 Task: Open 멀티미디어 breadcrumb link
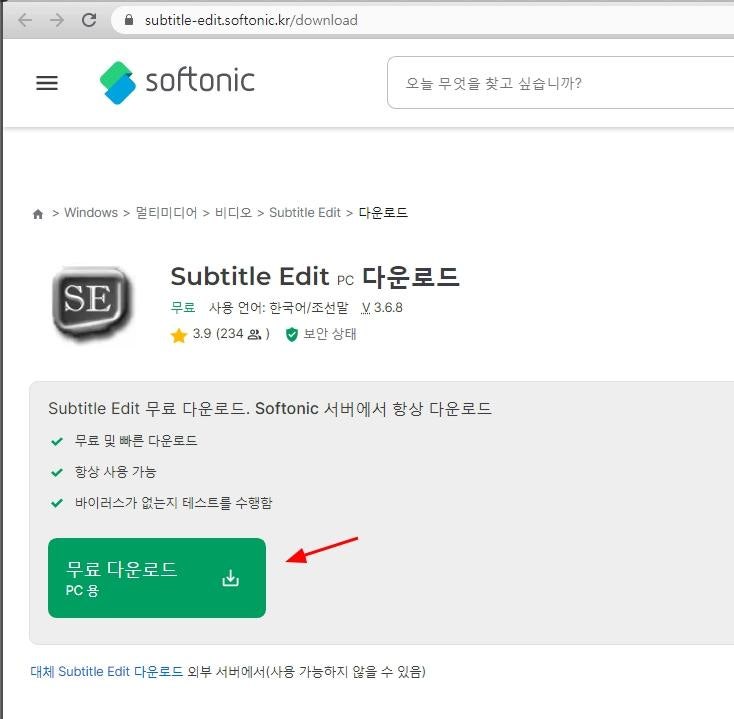tap(166, 213)
